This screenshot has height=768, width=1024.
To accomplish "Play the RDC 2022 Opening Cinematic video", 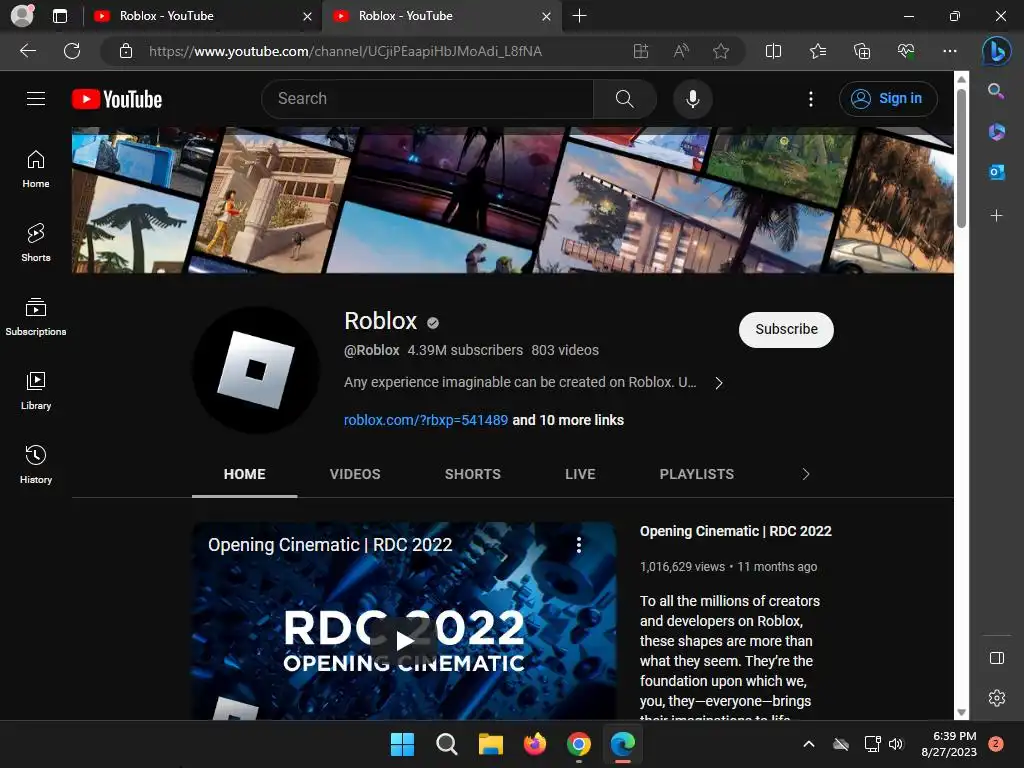I will click(404, 640).
